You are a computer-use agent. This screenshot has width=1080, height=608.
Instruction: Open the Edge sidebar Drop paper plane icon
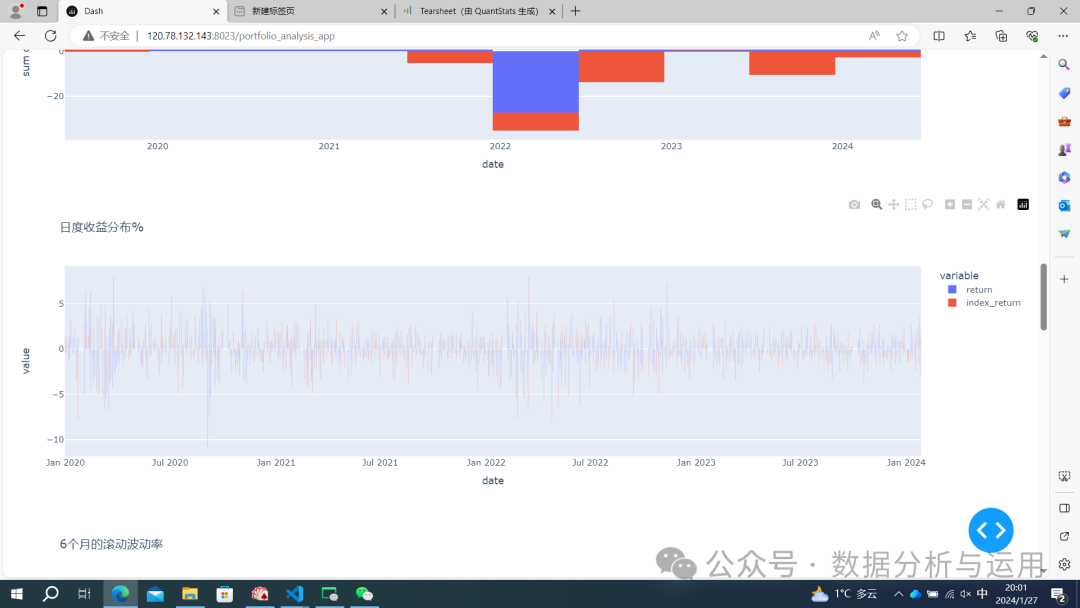pyautogui.click(x=1064, y=233)
